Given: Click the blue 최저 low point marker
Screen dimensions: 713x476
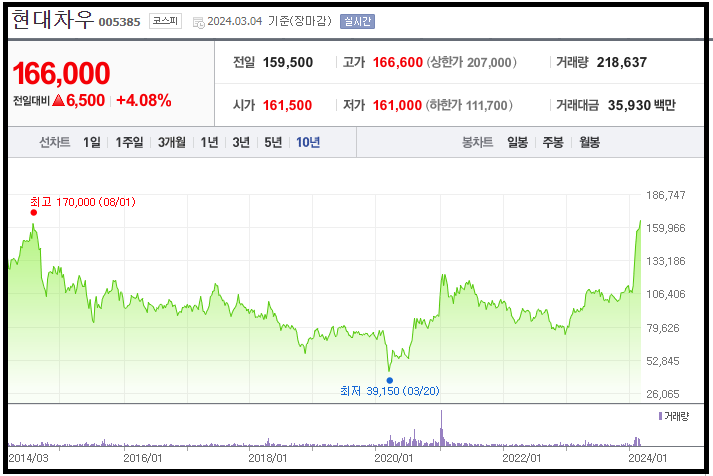Looking at the screenshot, I should point(390,381).
